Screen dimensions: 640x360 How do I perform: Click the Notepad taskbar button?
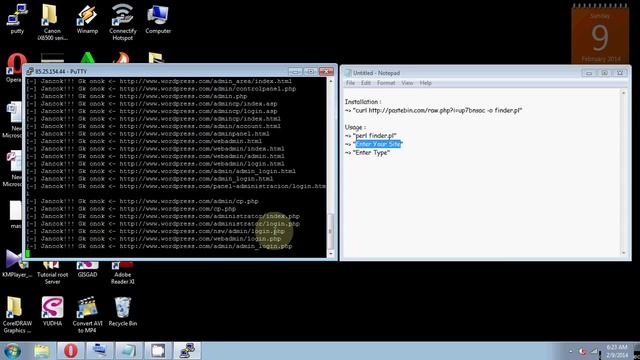pos(129,351)
